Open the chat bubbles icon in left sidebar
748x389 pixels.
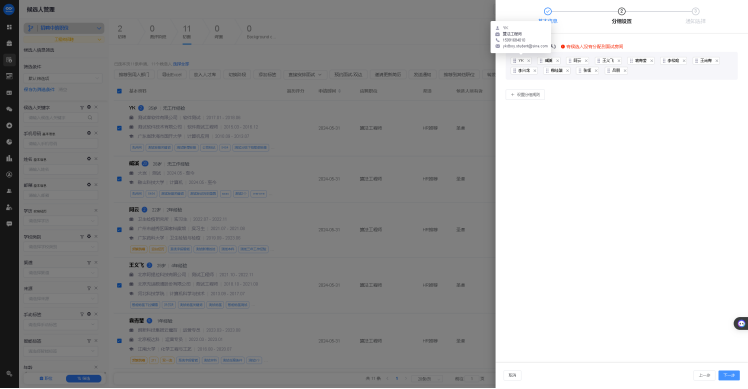[9, 109]
